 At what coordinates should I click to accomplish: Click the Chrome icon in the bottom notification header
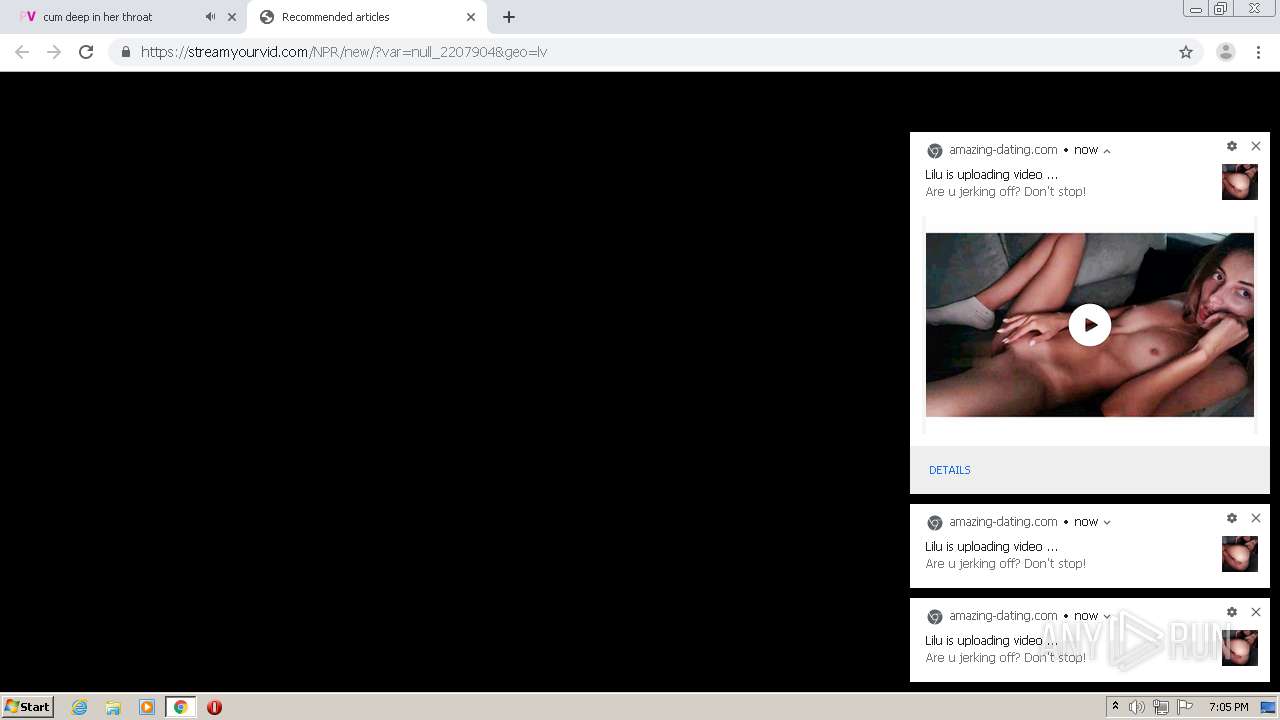click(x=935, y=617)
